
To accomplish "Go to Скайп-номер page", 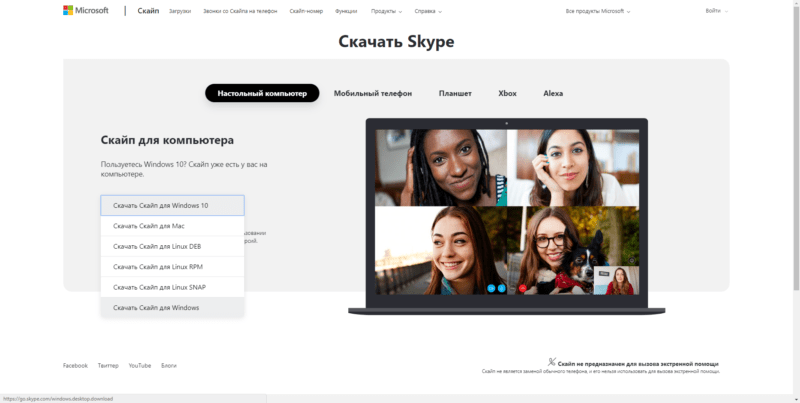I will [306, 11].
